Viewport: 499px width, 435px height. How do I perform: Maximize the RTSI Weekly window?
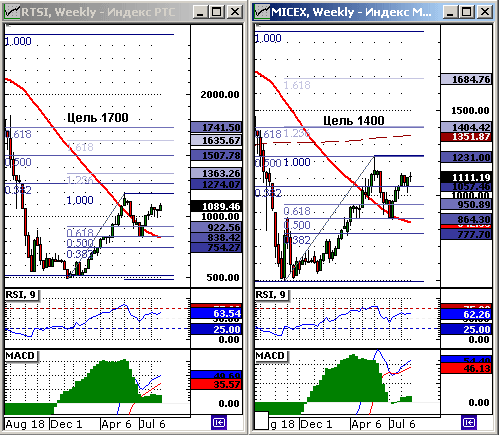point(217,12)
